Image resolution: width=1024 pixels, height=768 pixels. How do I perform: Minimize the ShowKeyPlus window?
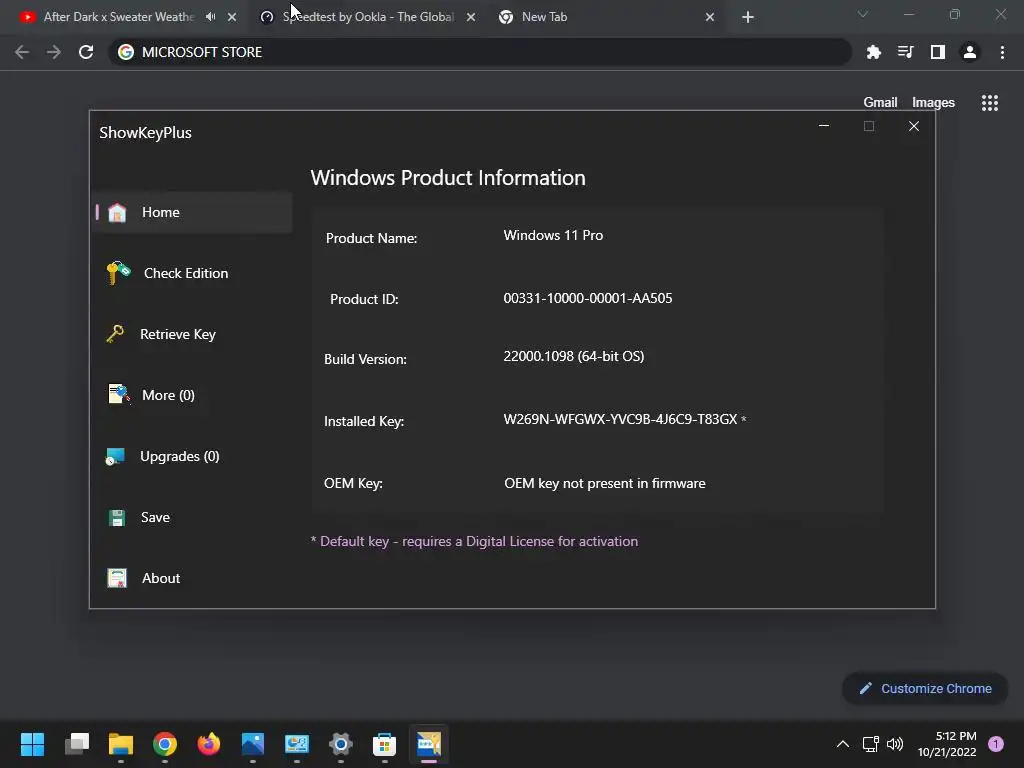pyautogui.click(x=824, y=126)
